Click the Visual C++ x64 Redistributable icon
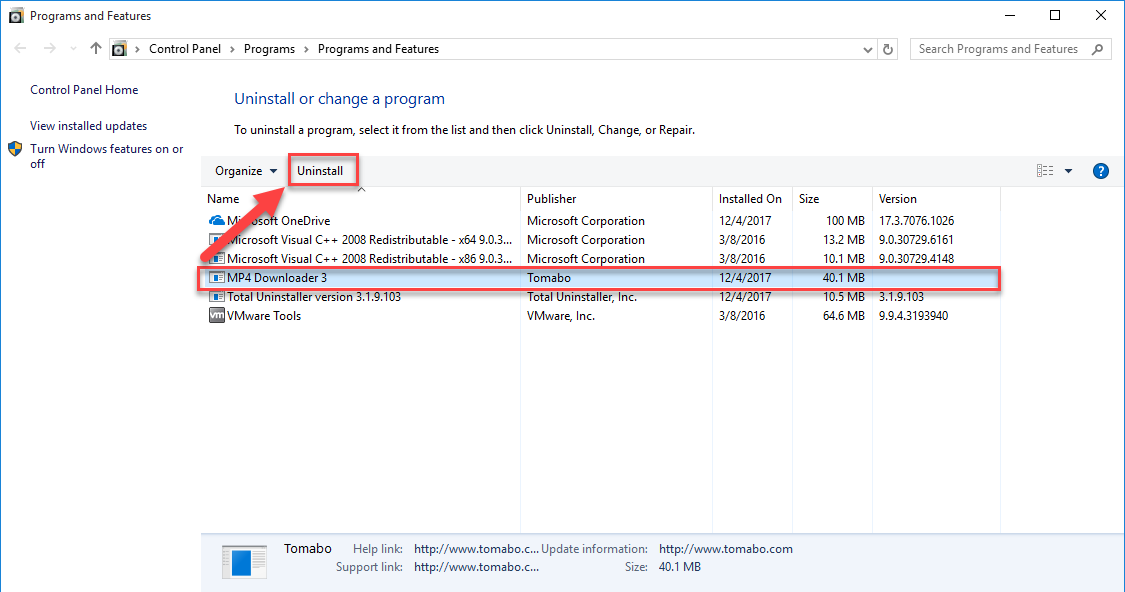1125x592 pixels. pos(216,239)
